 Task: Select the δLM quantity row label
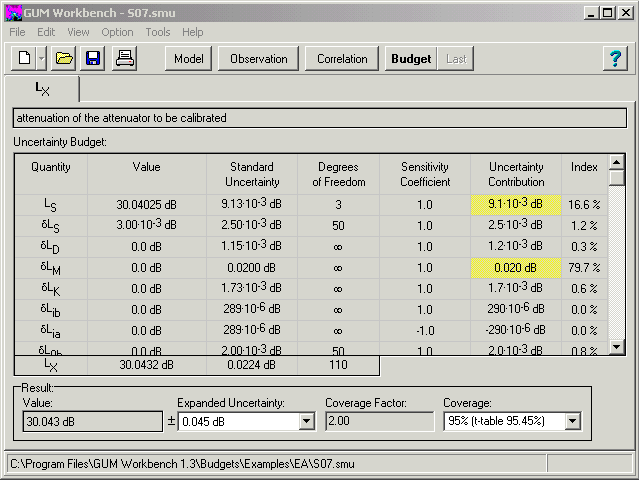coord(51,268)
